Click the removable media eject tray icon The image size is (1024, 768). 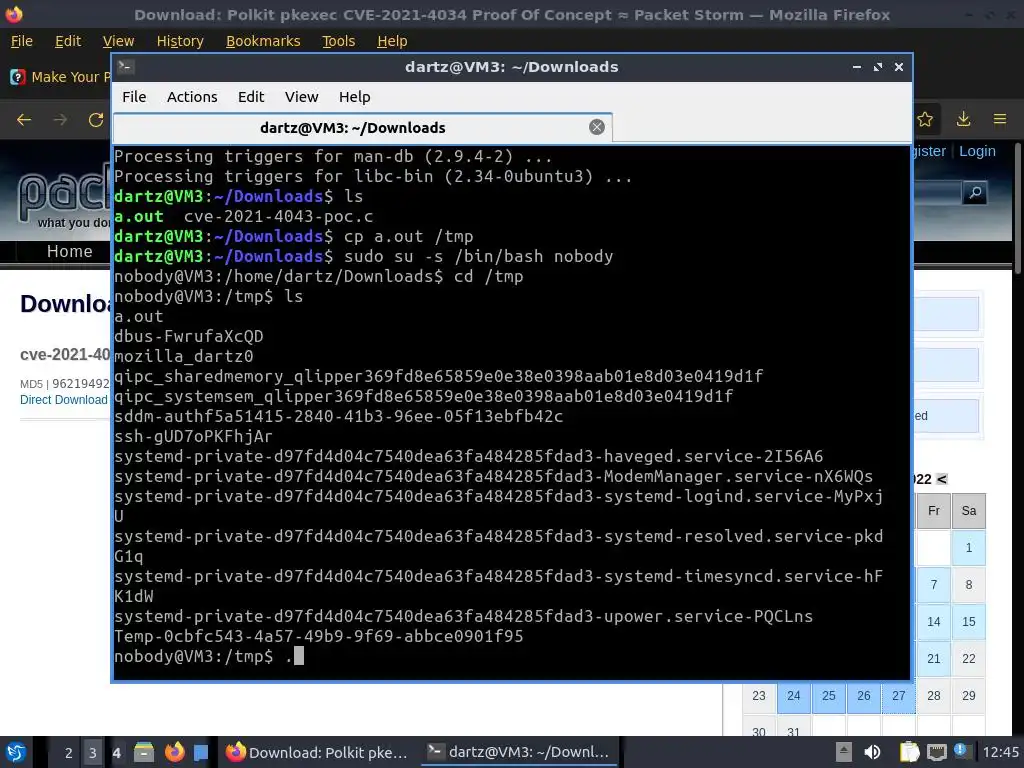tap(844, 752)
